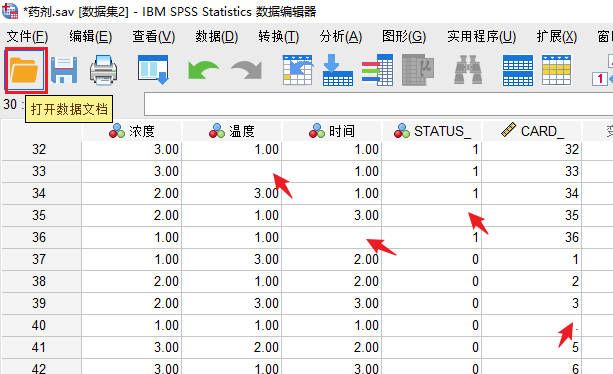Open the recall recent dialogs icon
613x374 pixels.
(x=153, y=70)
